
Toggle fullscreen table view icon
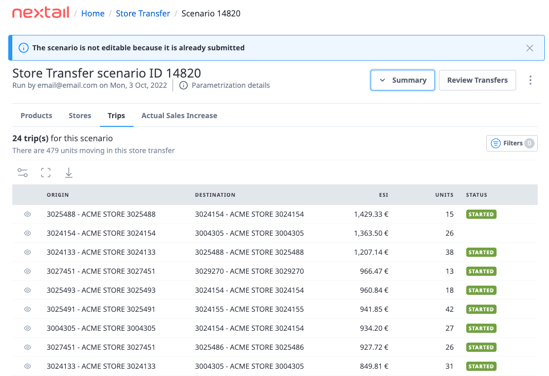pyautogui.click(x=46, y=173)
